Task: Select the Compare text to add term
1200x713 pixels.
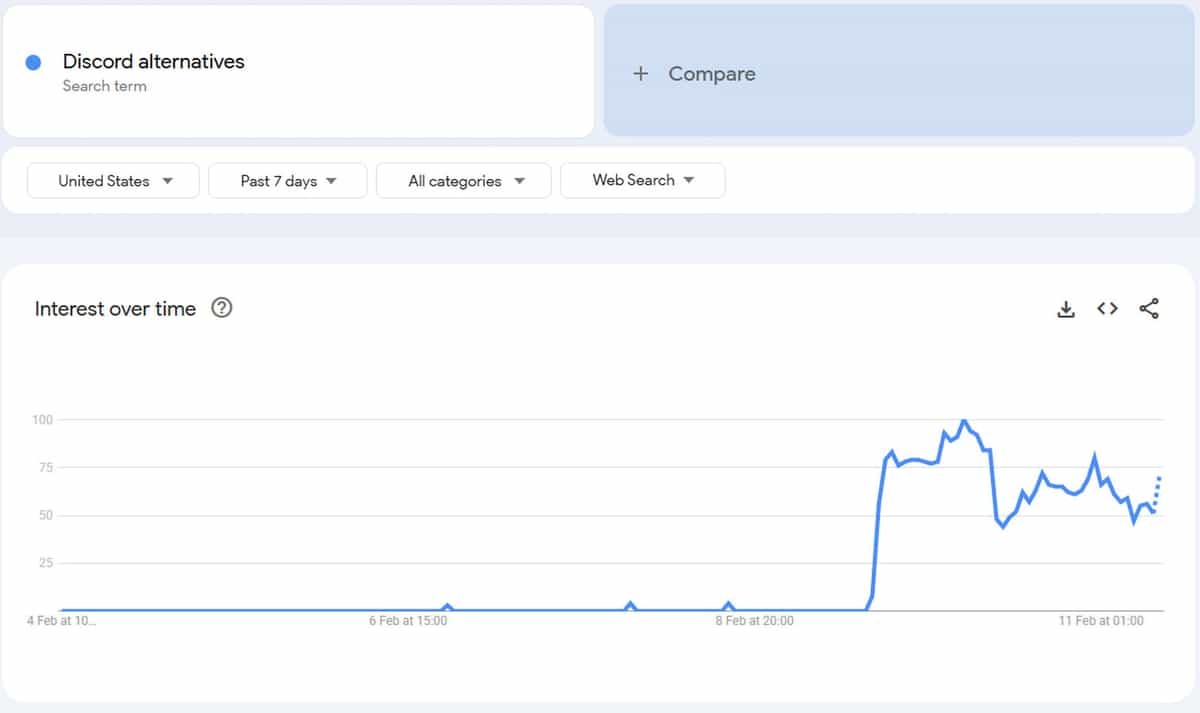Action: [x=711, y=74]
